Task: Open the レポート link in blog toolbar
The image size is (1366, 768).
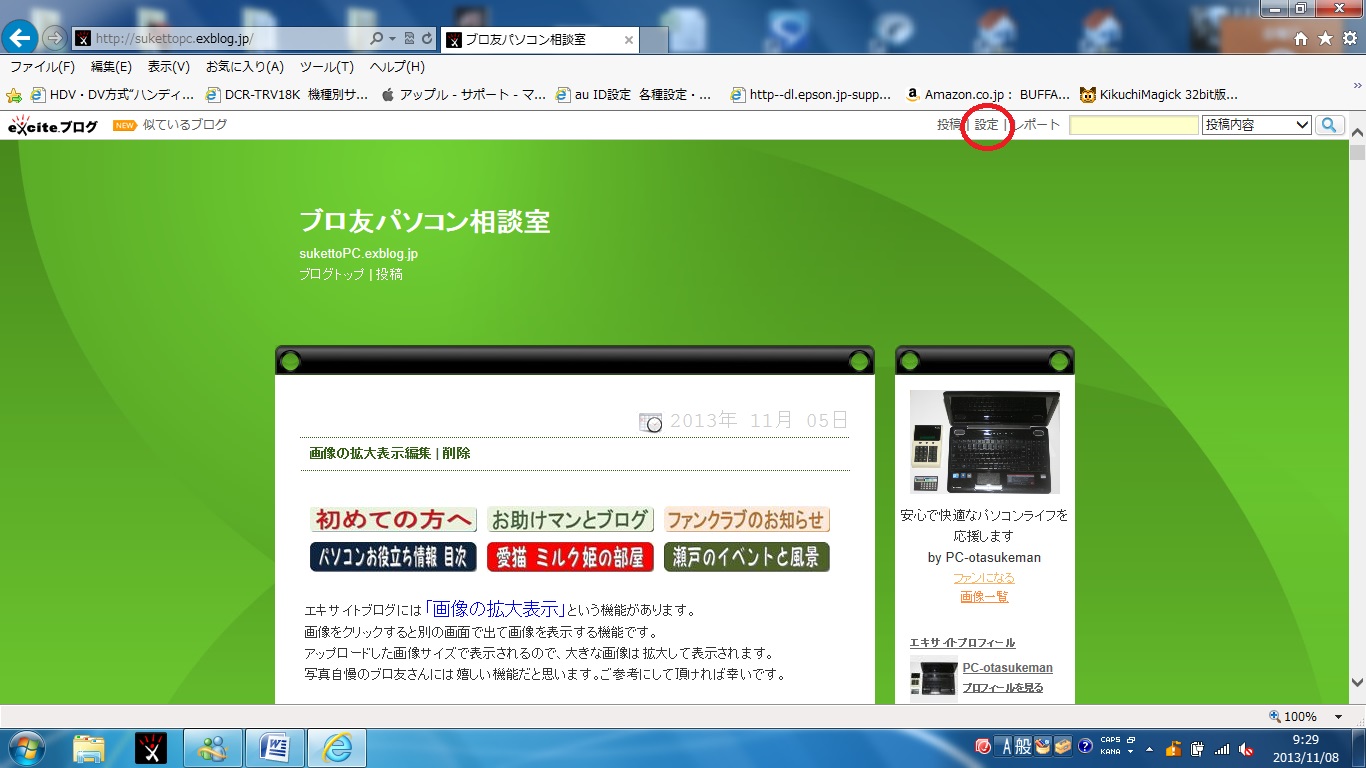Action: pyautogui.click(x=1037, y=125)
